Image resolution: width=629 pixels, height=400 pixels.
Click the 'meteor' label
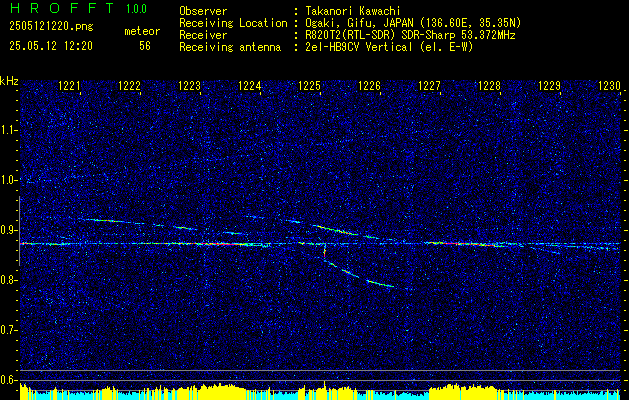(x=142, y=31)
